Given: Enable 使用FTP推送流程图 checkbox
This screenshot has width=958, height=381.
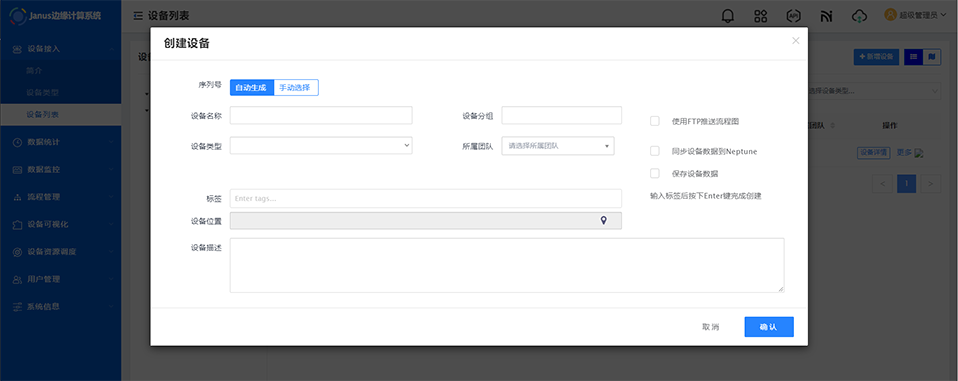Looking at the screenshot, I should (x=655, y=122).
